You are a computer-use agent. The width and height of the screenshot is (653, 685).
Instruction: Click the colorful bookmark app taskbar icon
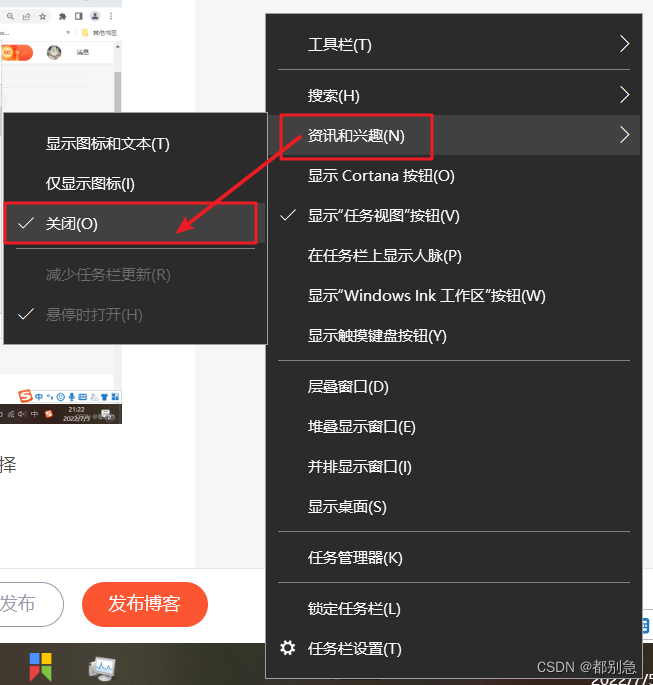41,667
